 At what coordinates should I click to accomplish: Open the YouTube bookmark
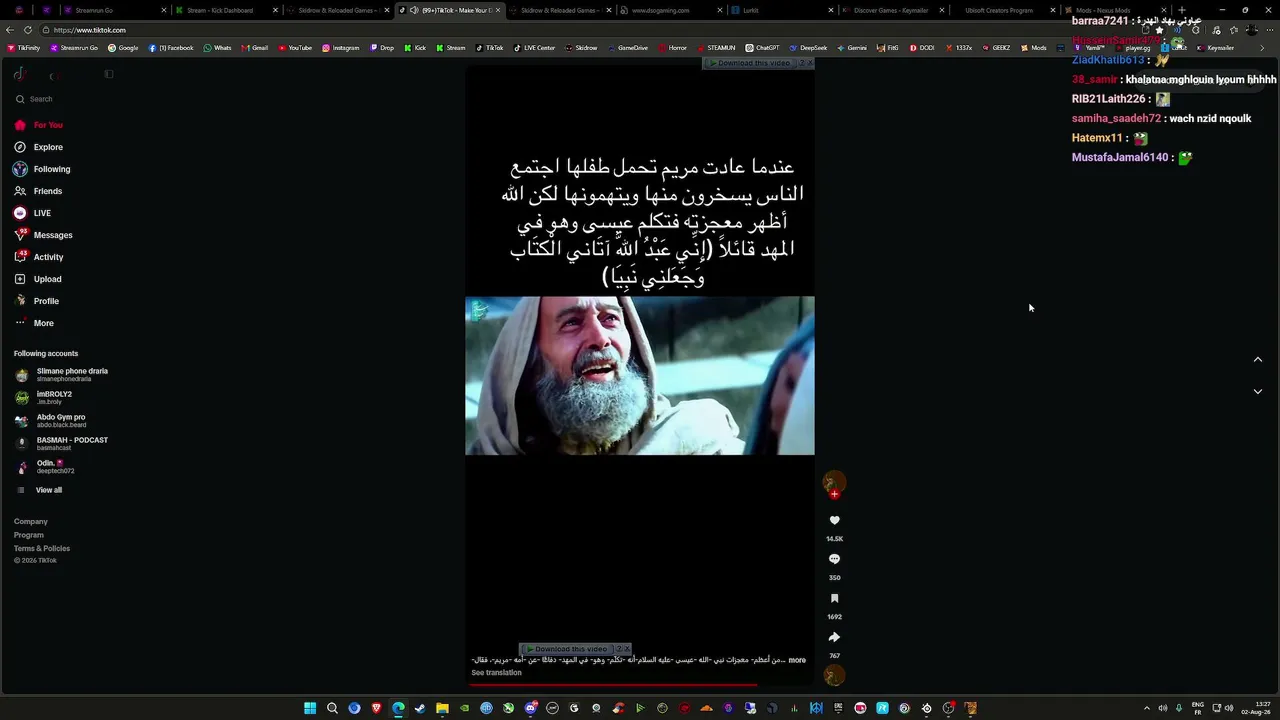click(295, 48)
